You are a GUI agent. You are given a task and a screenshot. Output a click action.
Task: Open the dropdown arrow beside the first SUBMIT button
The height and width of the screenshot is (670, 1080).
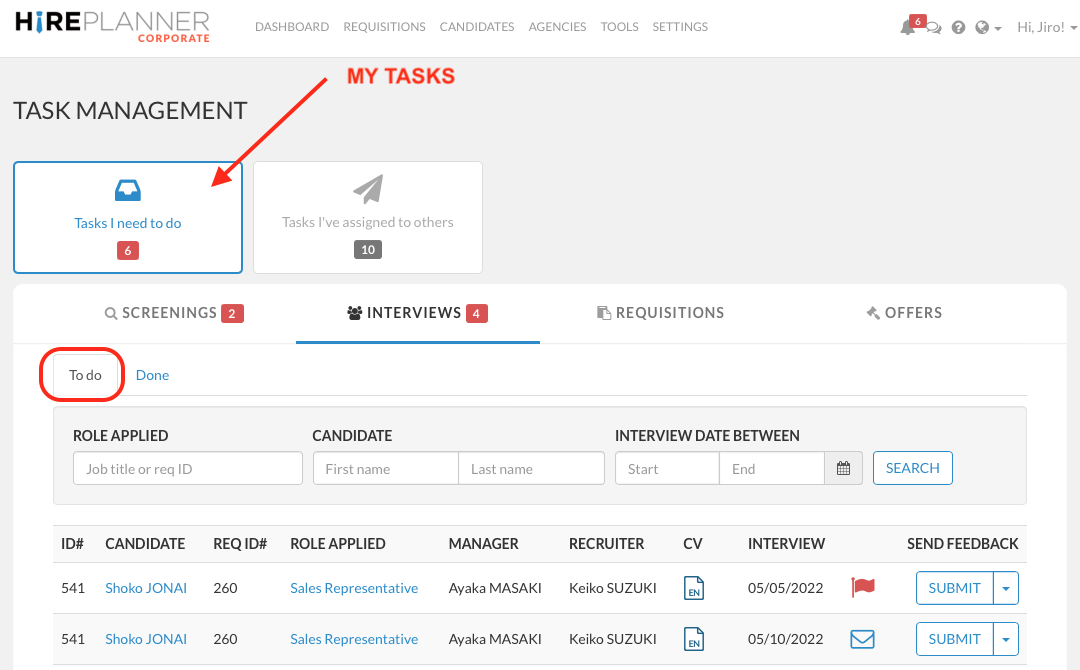[1006, 587]
